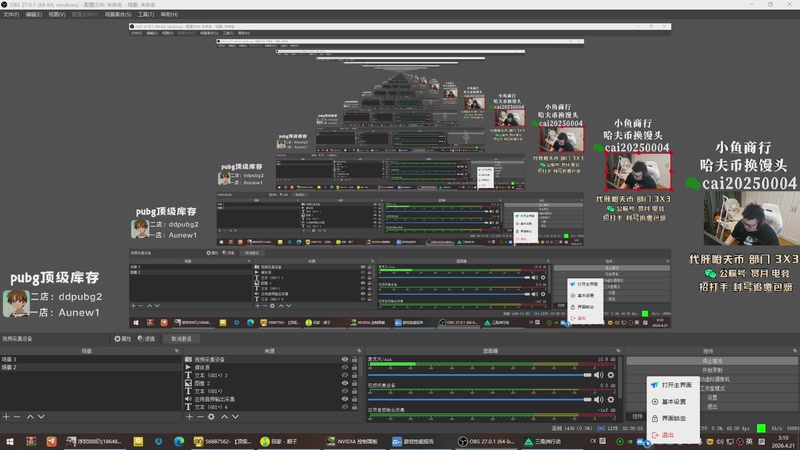
Task: Choose red 退出 in the tray menu
Action: [x=672, y=435]
